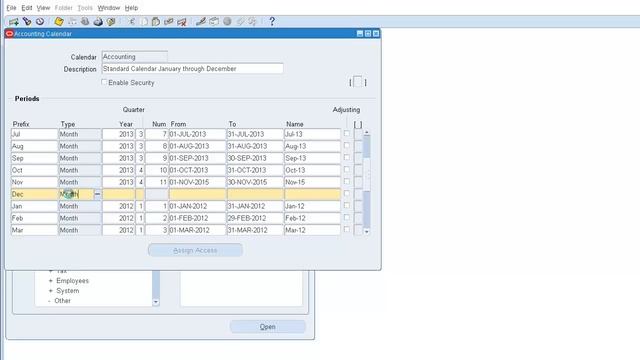
Task: Check the Adjusting box for Aug-13 row
Action: point(347,145)
